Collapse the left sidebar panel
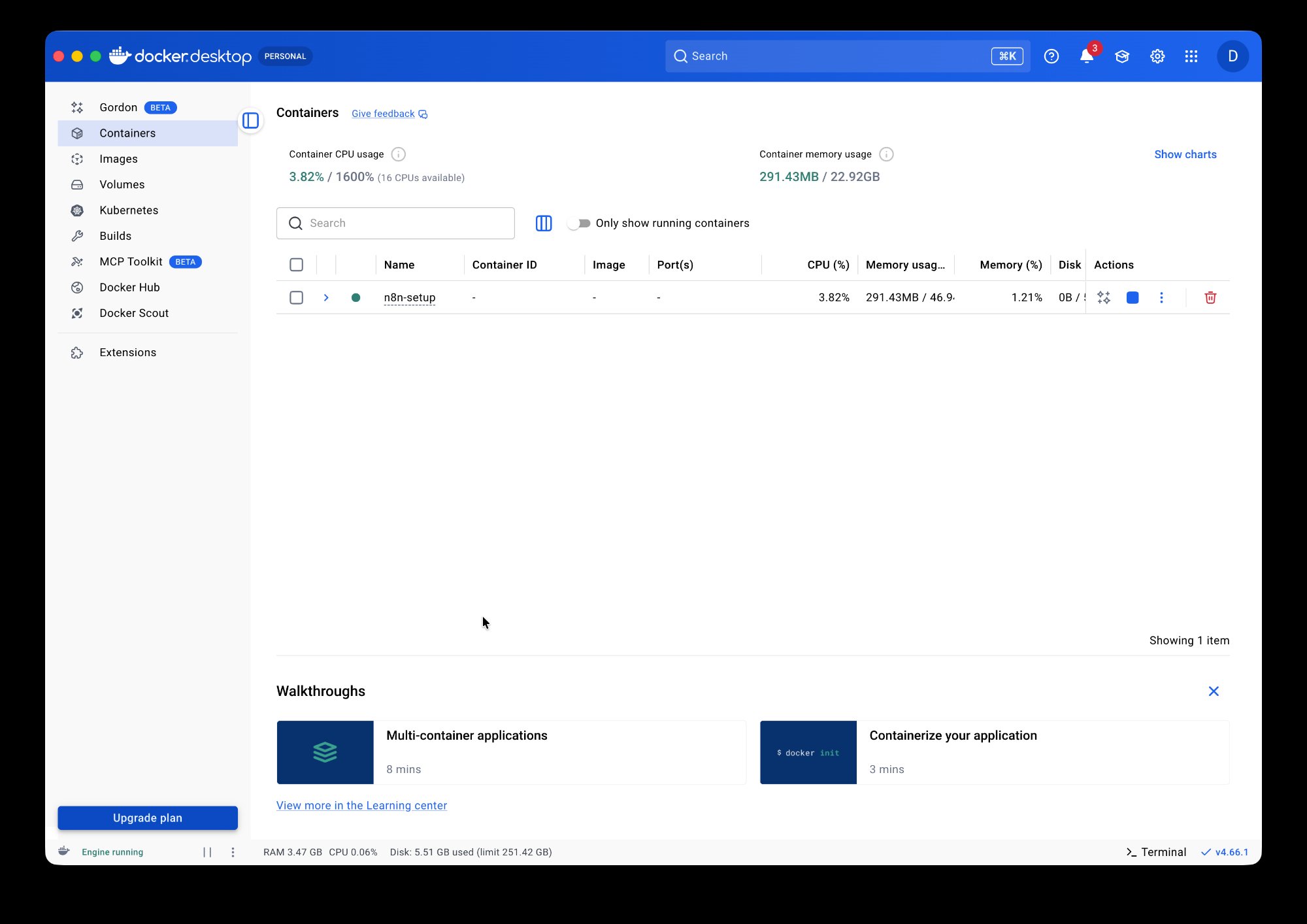 click(x=250, y=121)
